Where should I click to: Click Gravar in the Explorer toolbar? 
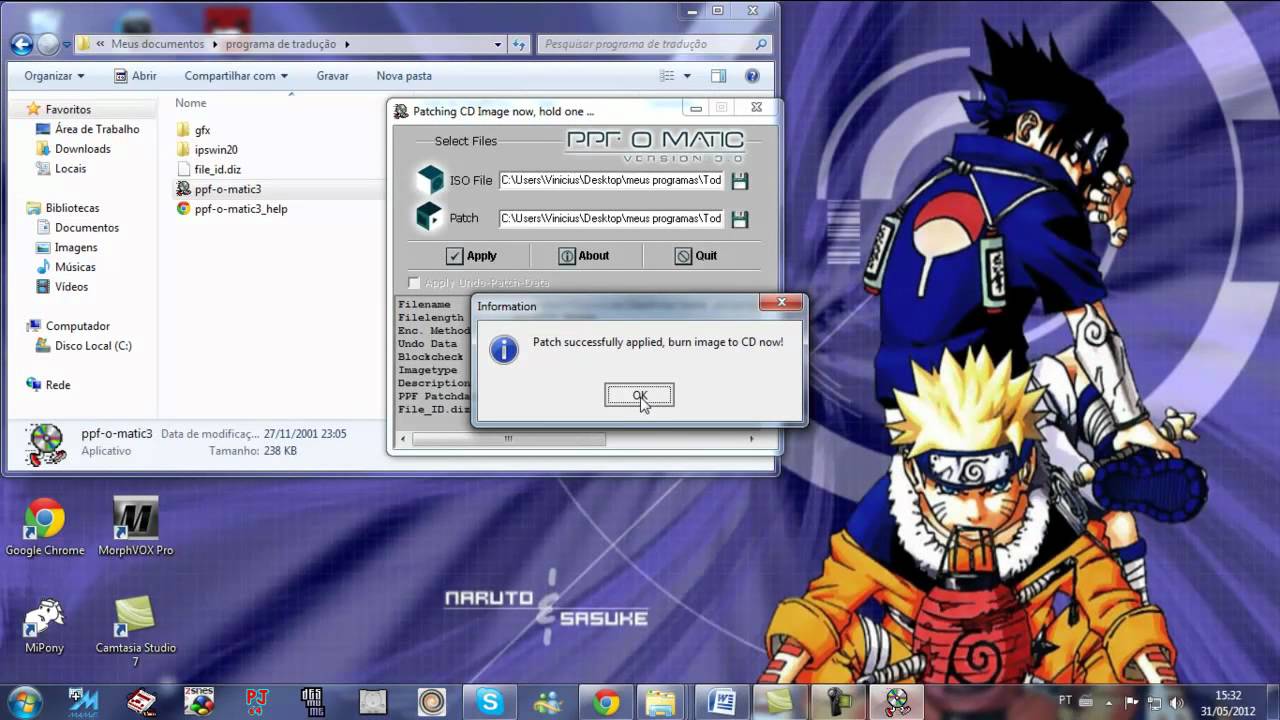332,76
